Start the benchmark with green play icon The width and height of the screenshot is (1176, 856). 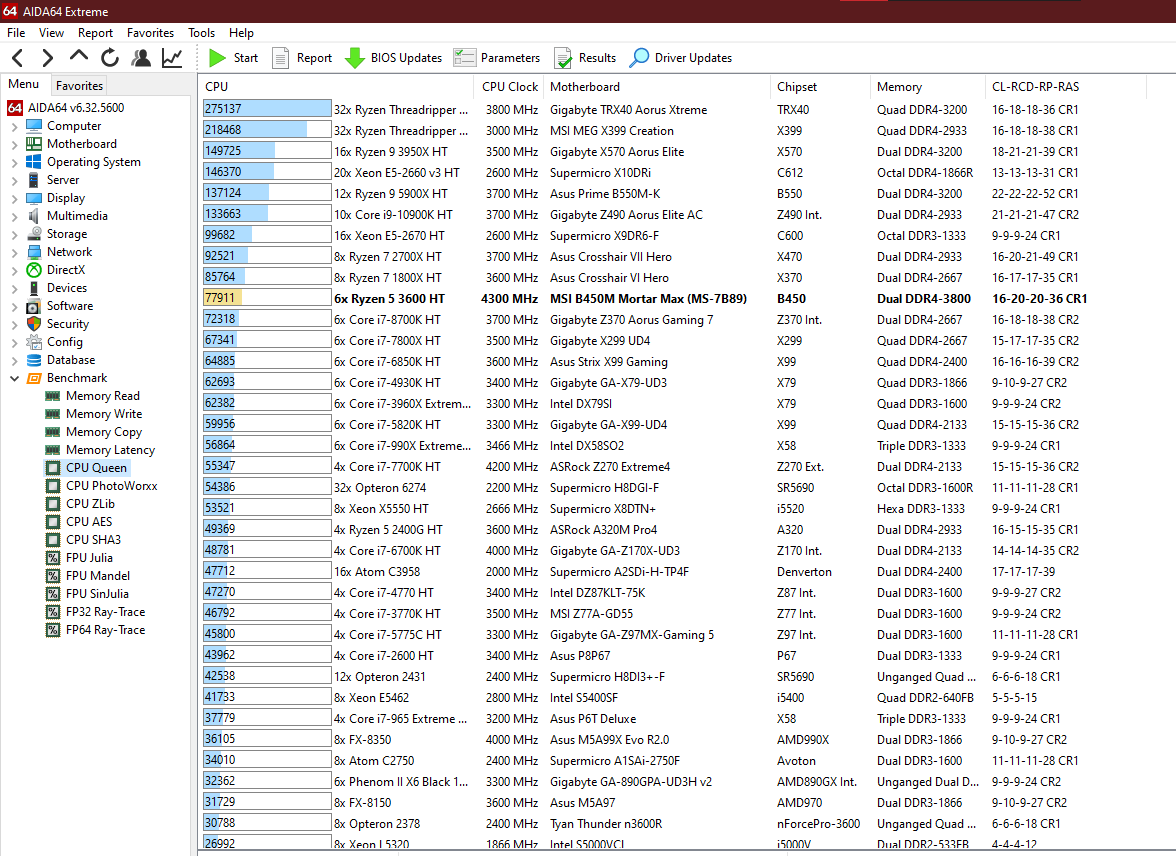[x=218, y=58]
